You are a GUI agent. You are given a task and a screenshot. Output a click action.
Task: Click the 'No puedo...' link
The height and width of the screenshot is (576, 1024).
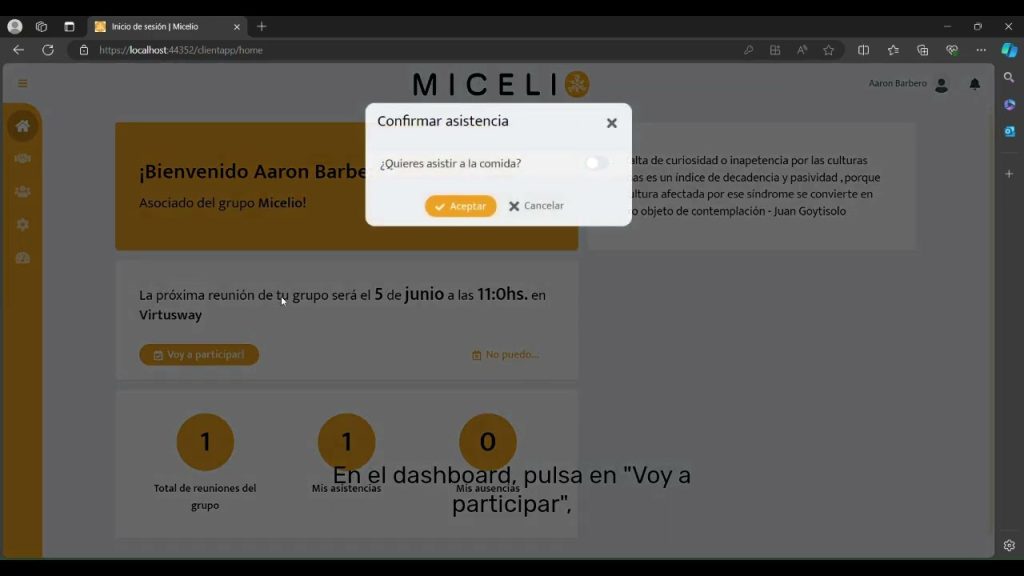coord(505,355)
